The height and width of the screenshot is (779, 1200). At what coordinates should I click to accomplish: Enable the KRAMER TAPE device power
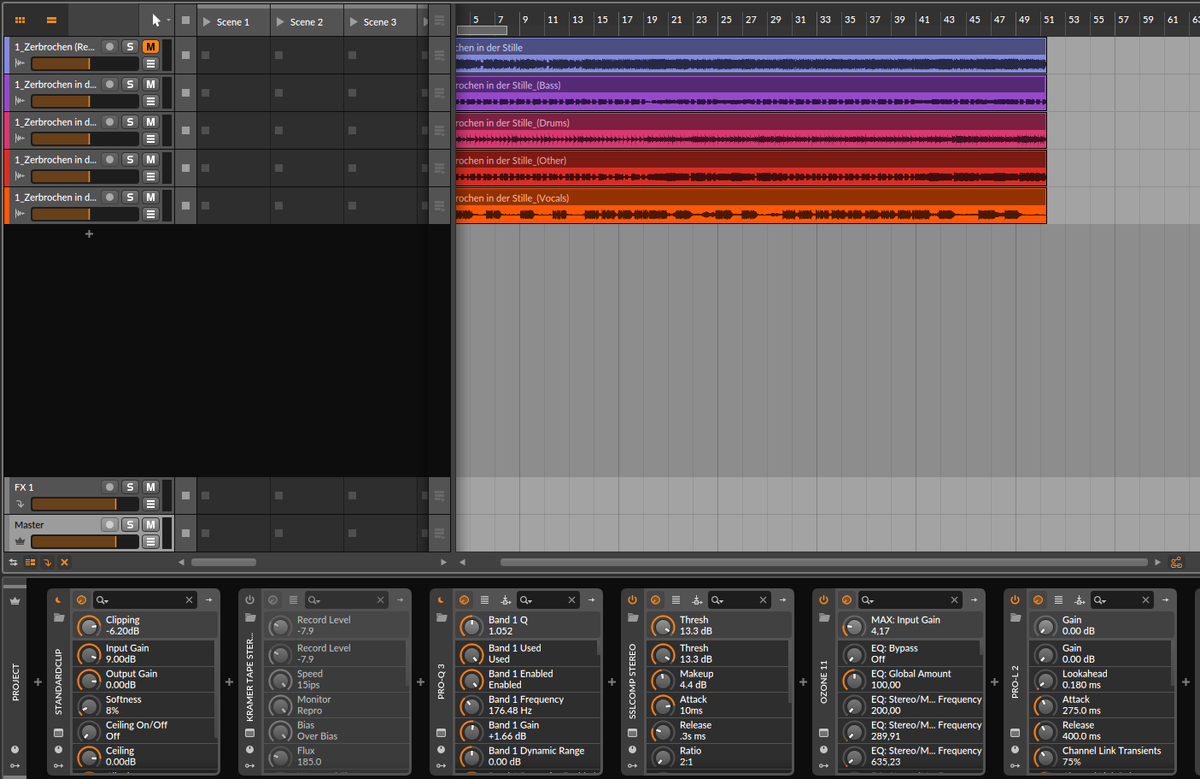tap(249, 600)
